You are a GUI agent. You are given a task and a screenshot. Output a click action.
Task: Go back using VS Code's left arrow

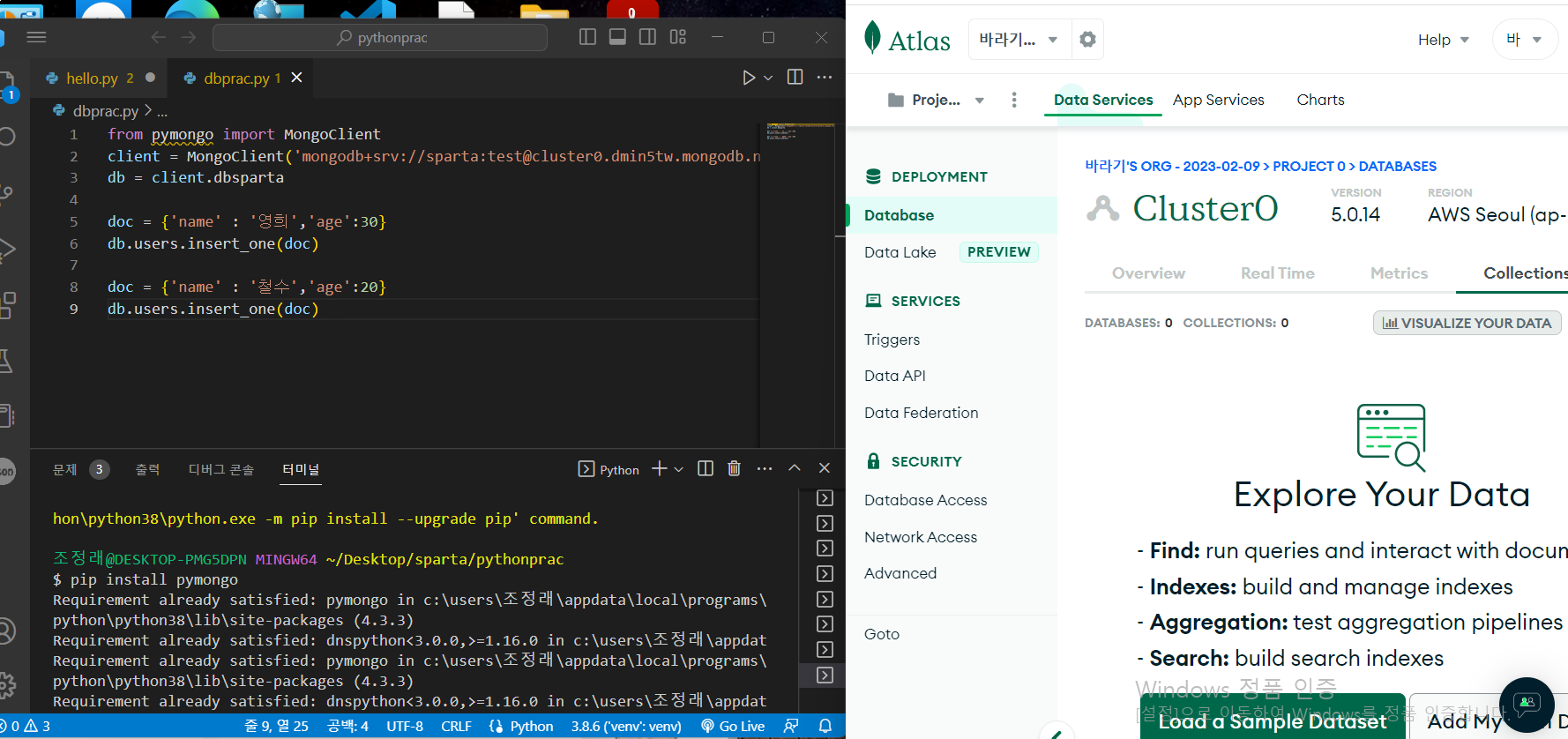click(x=159, y=37)
